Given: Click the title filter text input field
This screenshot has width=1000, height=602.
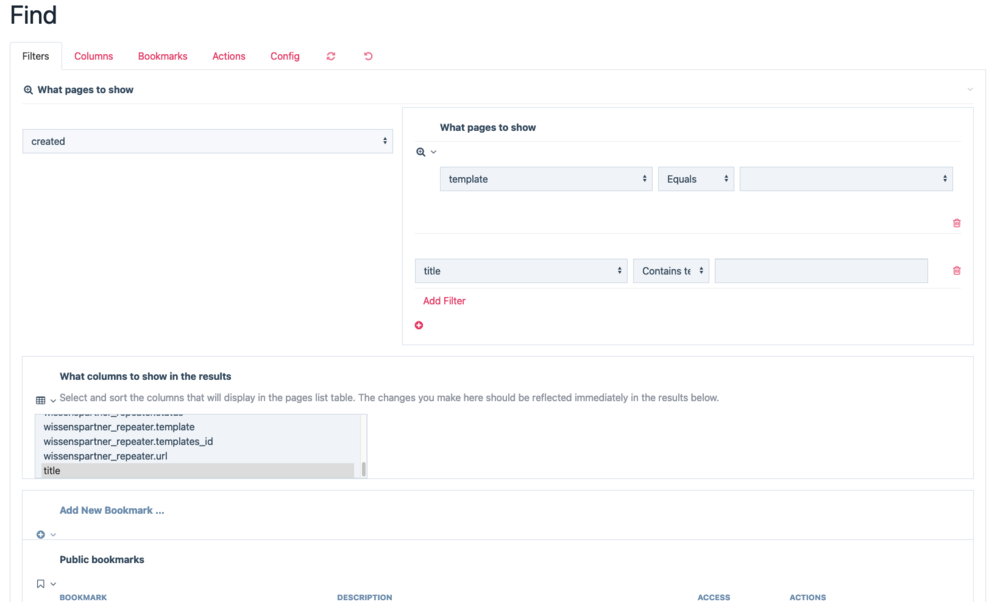Looking at the screenshot, I should 820,271.
